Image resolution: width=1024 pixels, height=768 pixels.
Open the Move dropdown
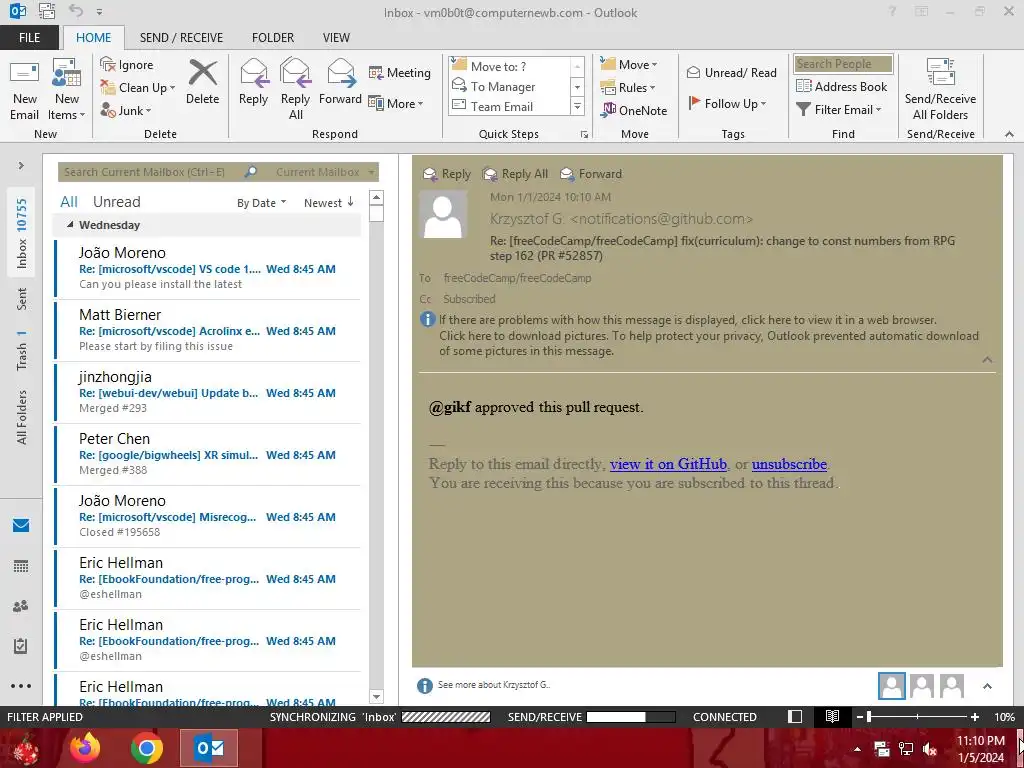pos(629,65)
